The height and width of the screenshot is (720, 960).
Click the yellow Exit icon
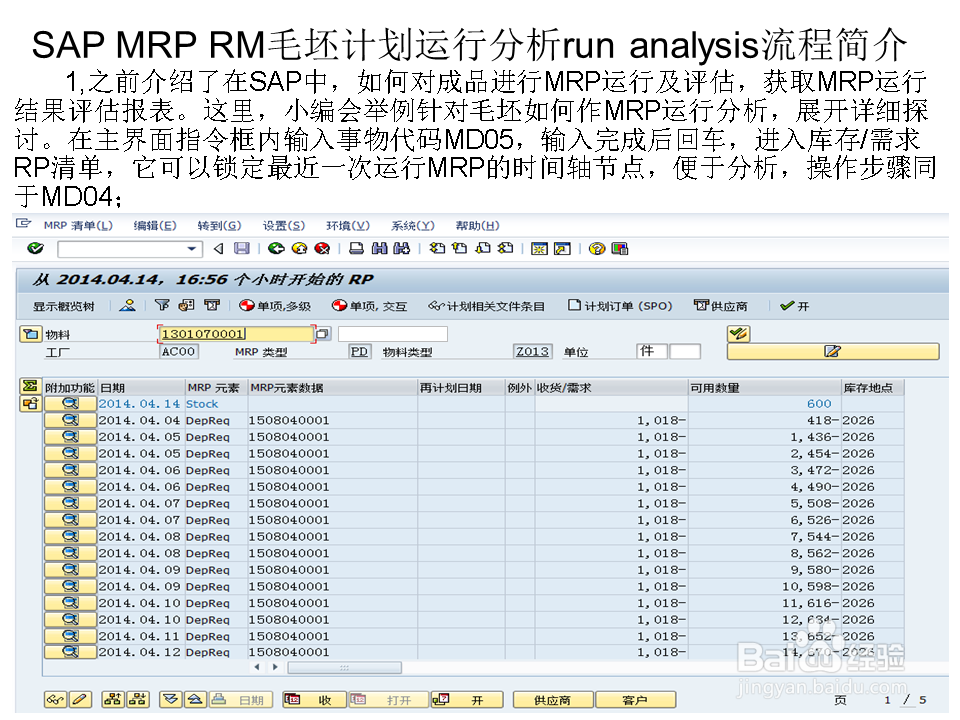[x=299, y=248]
